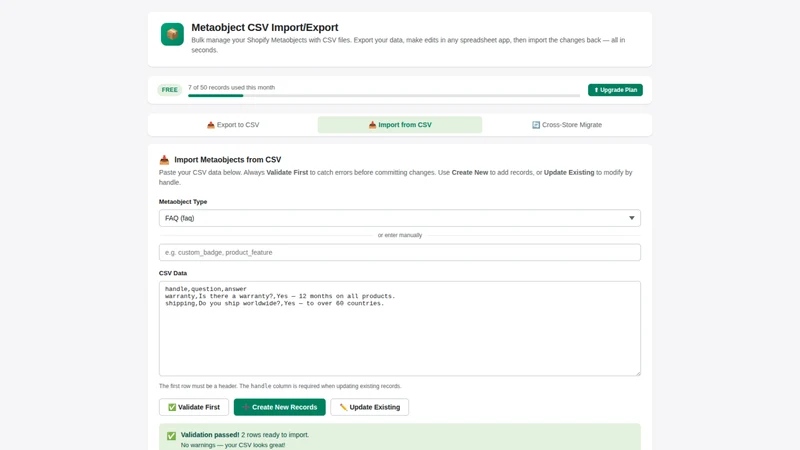800x450 pixels.
Task: Click the green package app logo
Action: click(172, 34)
